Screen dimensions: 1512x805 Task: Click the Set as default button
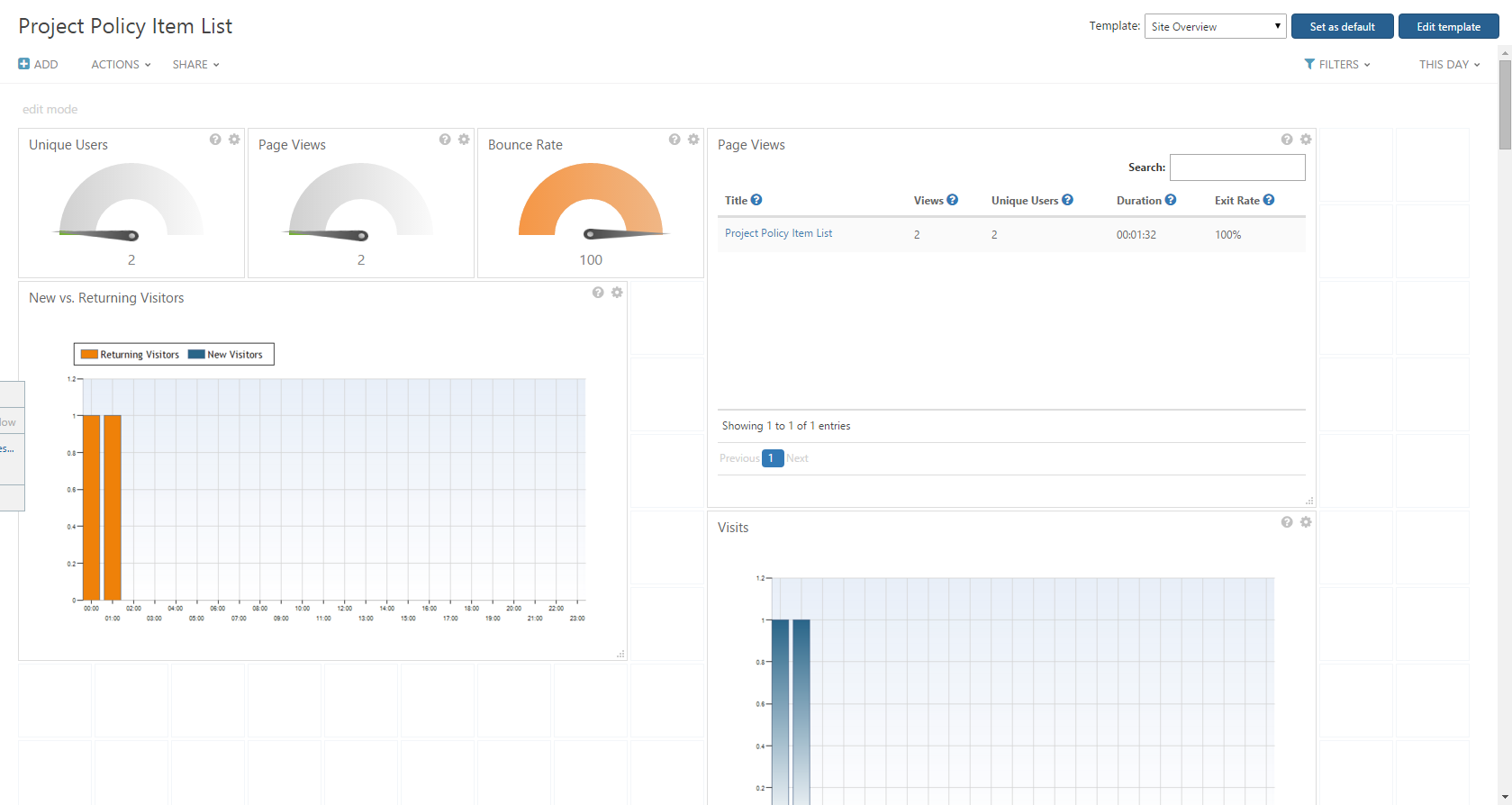point(1342,26)
